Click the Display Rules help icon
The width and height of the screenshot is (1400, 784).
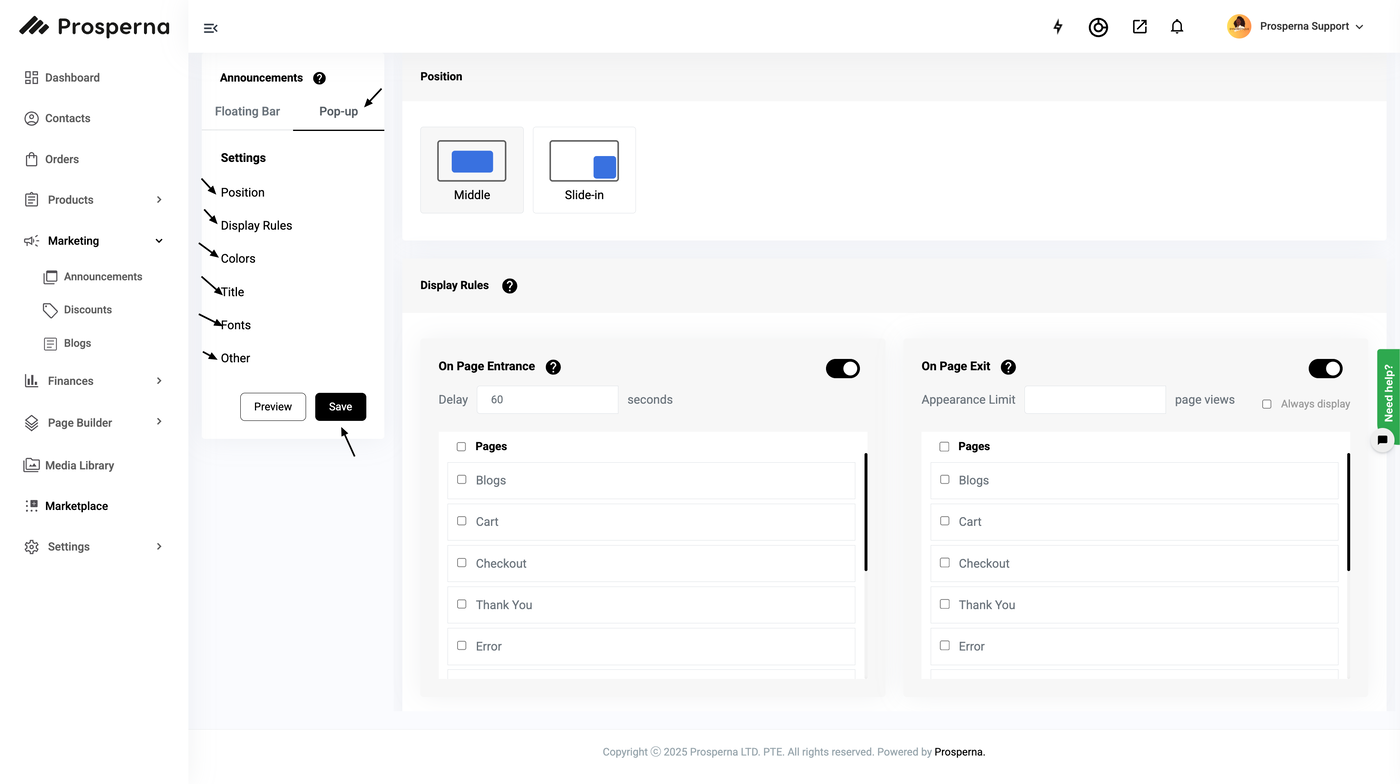(509, 286)
